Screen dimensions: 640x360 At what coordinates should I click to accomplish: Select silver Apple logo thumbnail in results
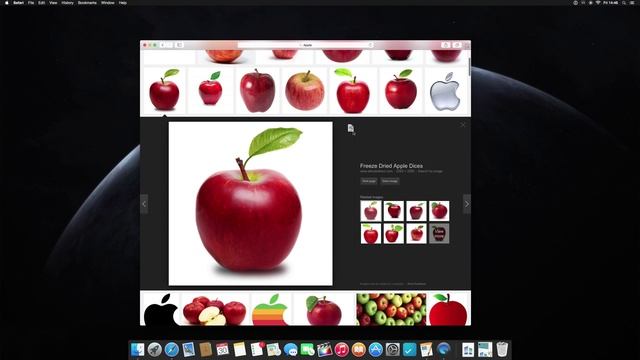[x=446, y=91]
